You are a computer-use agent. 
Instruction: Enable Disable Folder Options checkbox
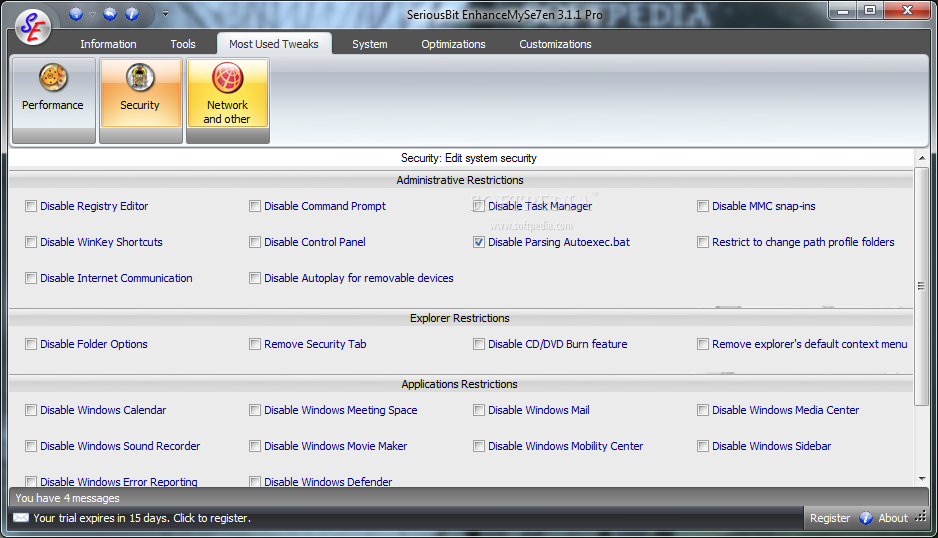point(31,344)
